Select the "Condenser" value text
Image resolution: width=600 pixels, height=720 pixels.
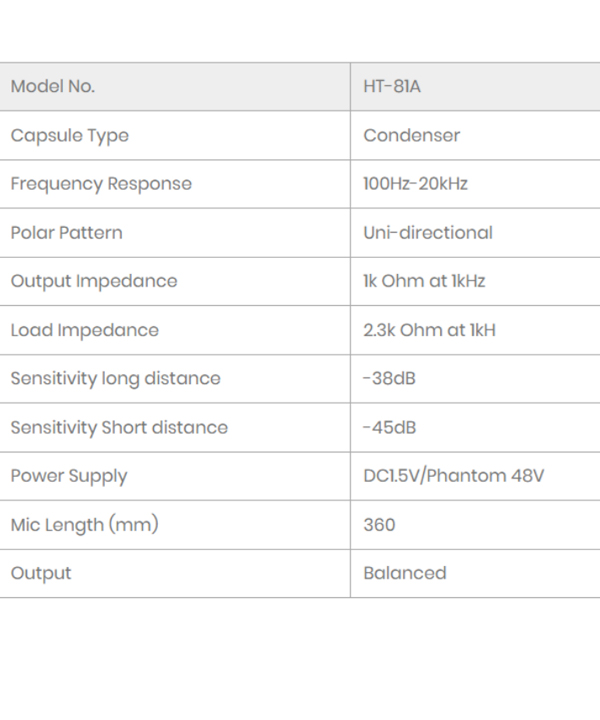[x=412, y=135]
